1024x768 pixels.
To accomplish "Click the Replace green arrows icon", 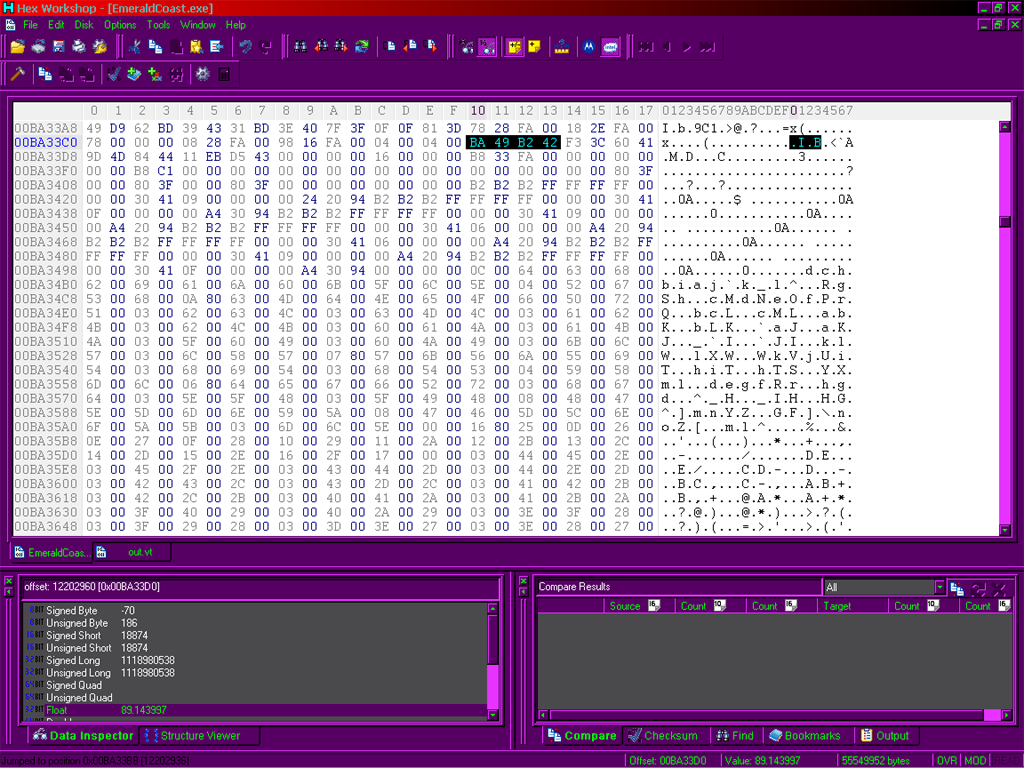I will pos(362,47).
